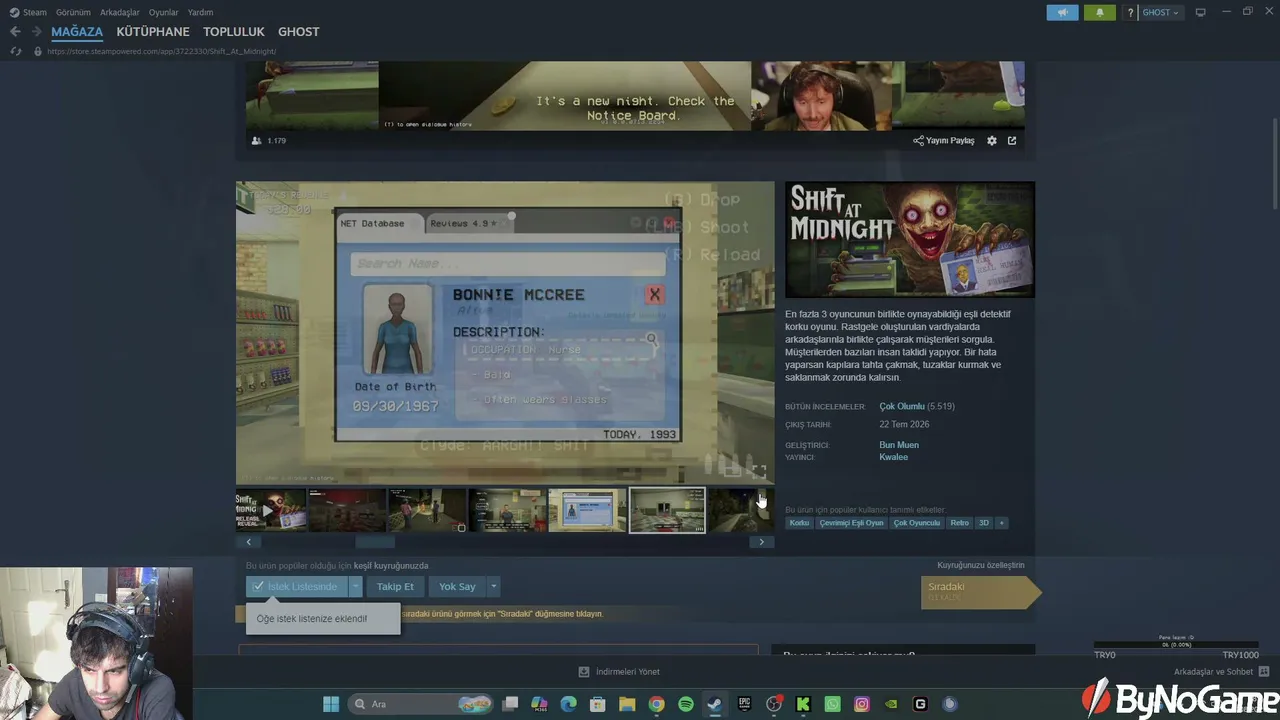This screenshot has width=1280, height=720.
Task: Expand the GHOST account dropdown
Action: click(x=1160, y=12)
